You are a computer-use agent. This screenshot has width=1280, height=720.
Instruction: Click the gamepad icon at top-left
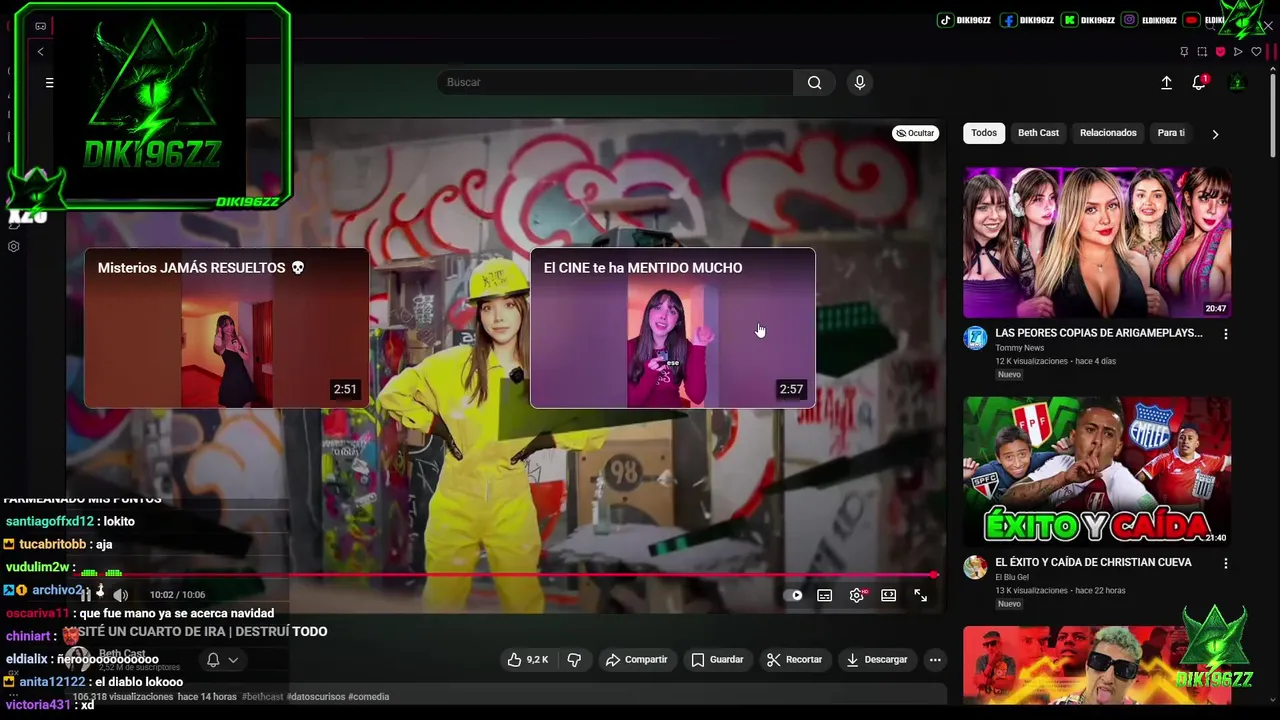(x=40, y=26)
